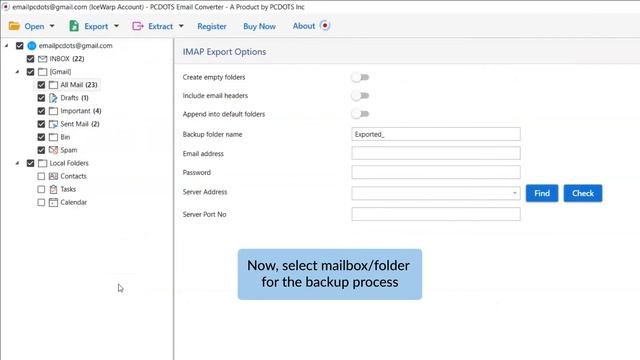Viewport: 640px width, 360px height.
Task: Click the INBOX envelope icon
Action: coord(42,59)
